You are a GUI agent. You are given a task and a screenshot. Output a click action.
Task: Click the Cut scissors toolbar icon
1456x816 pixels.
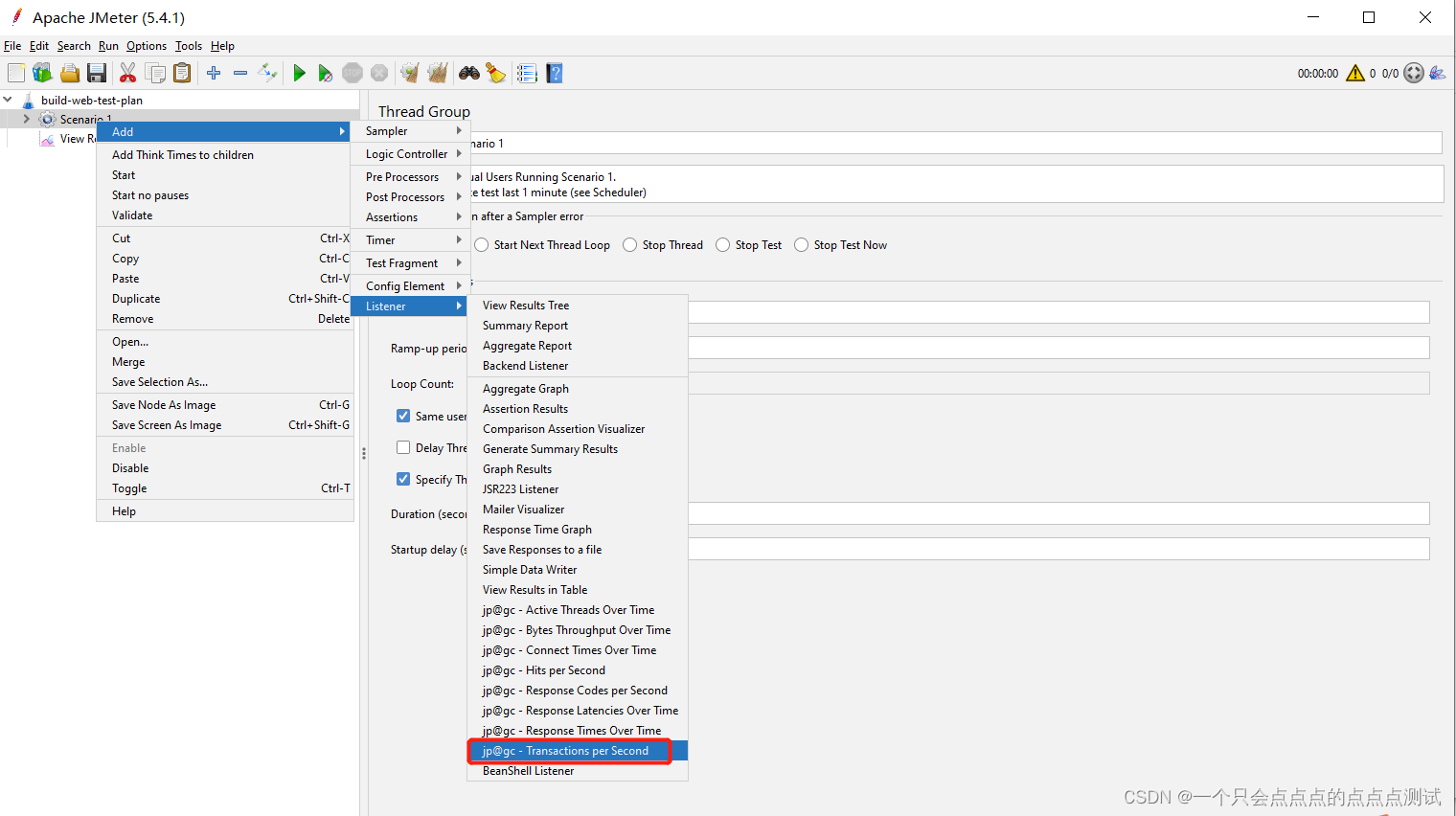pyautogui.click(x=127, y=73)
